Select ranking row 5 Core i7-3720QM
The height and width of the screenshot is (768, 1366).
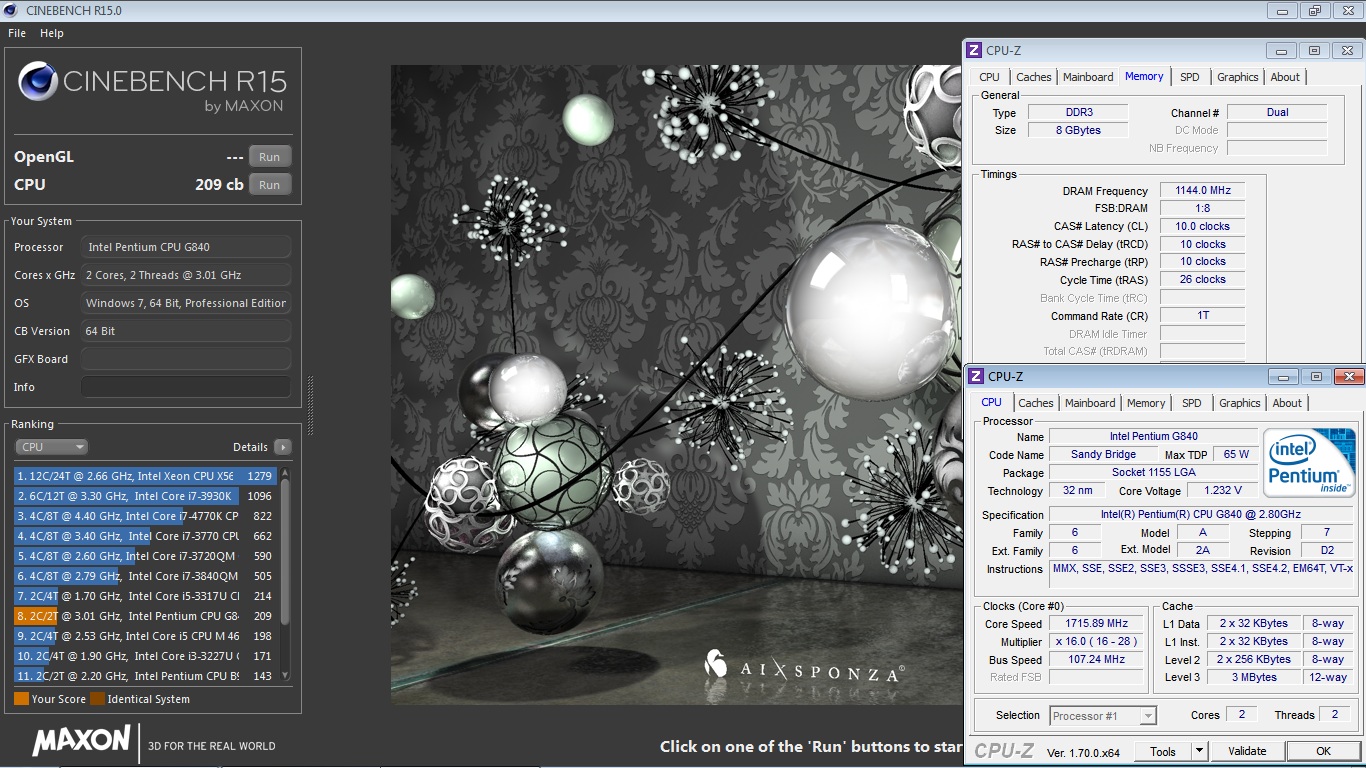coord(145,556)
